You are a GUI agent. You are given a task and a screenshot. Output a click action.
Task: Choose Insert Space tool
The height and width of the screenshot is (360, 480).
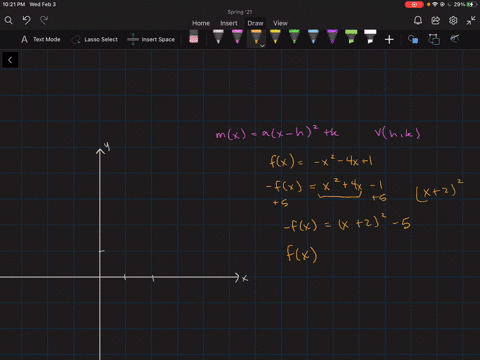(x=151, y=39)
